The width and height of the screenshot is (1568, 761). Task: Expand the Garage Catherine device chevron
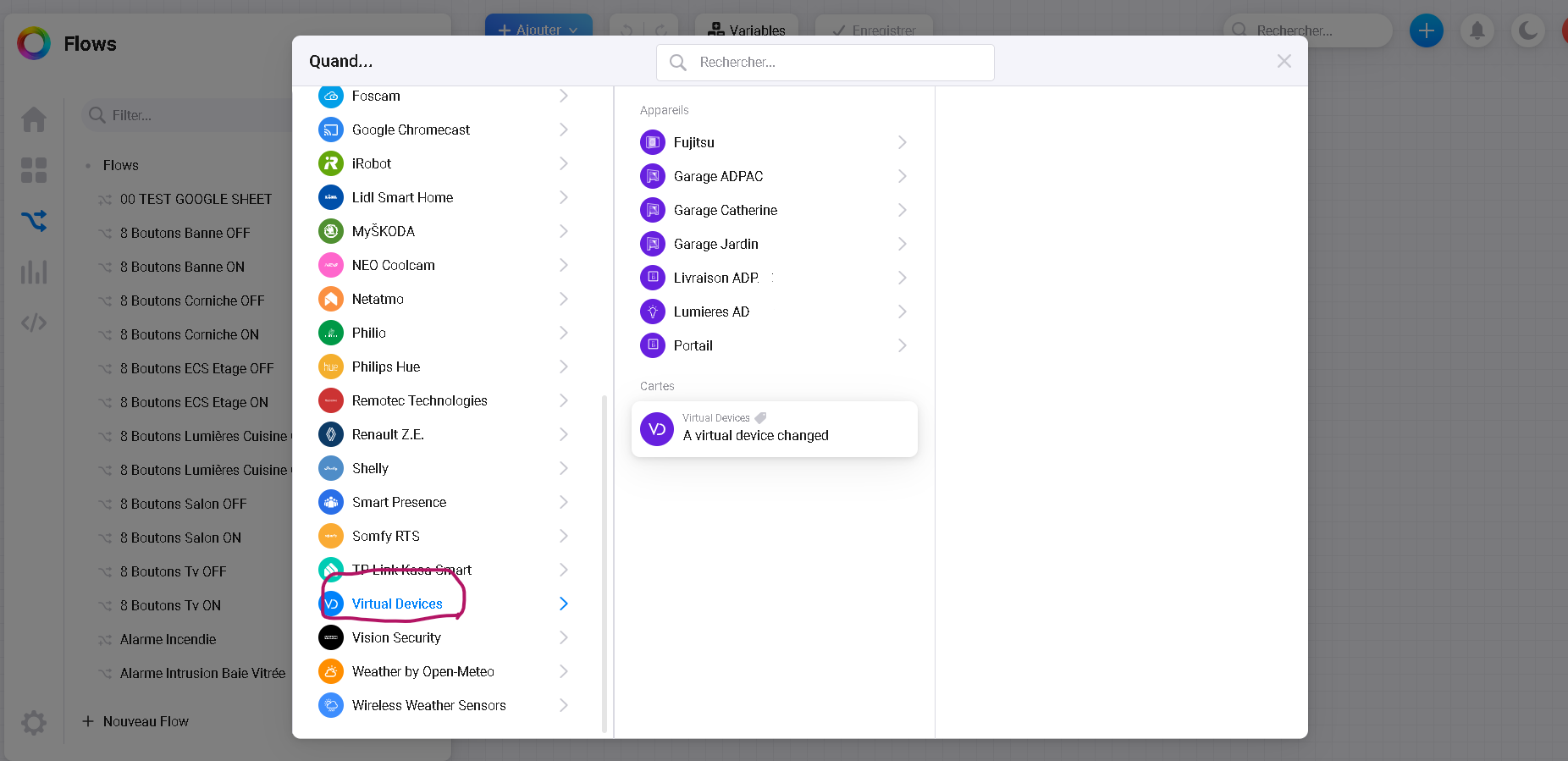point(903,210)
